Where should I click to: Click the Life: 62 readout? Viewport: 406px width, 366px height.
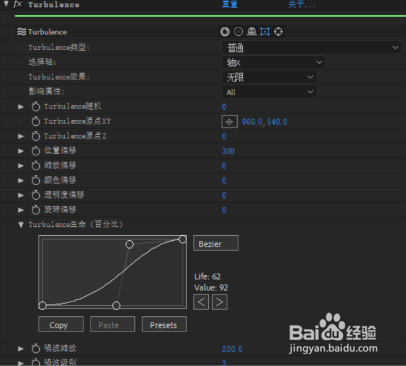pyautogui.click(x=207, y=276)
